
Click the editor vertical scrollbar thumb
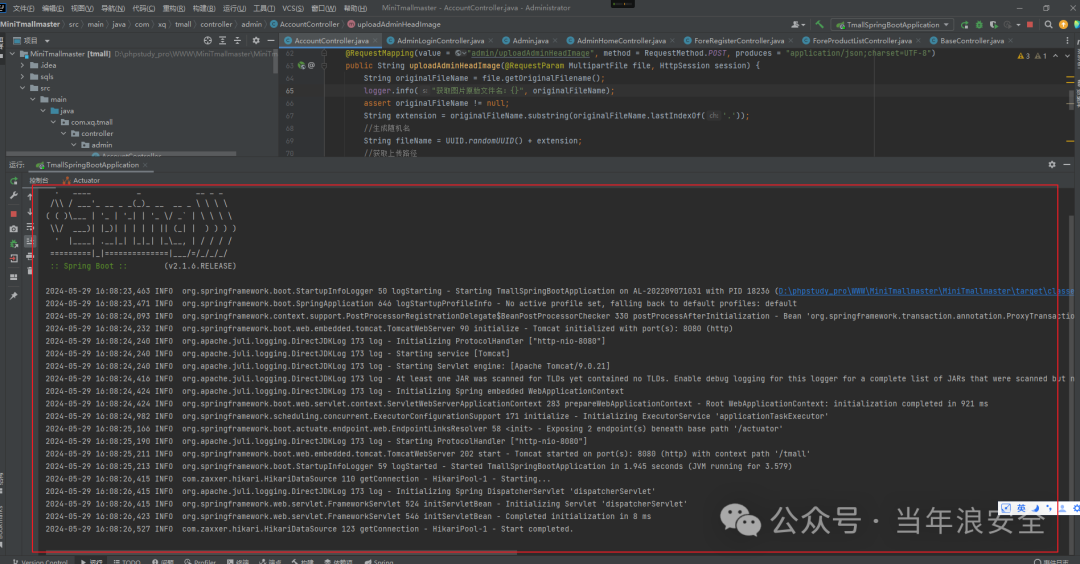[x=1070, y=98]
